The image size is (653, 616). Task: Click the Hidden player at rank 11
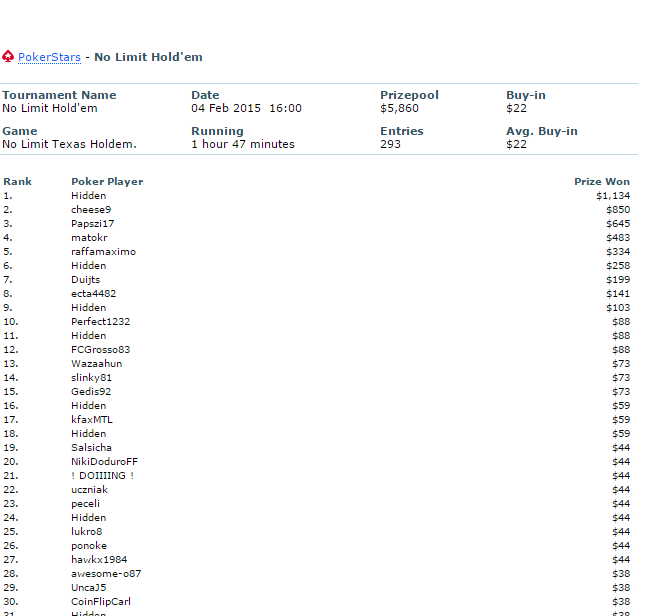pyautogui.click(x=88, y=336)
